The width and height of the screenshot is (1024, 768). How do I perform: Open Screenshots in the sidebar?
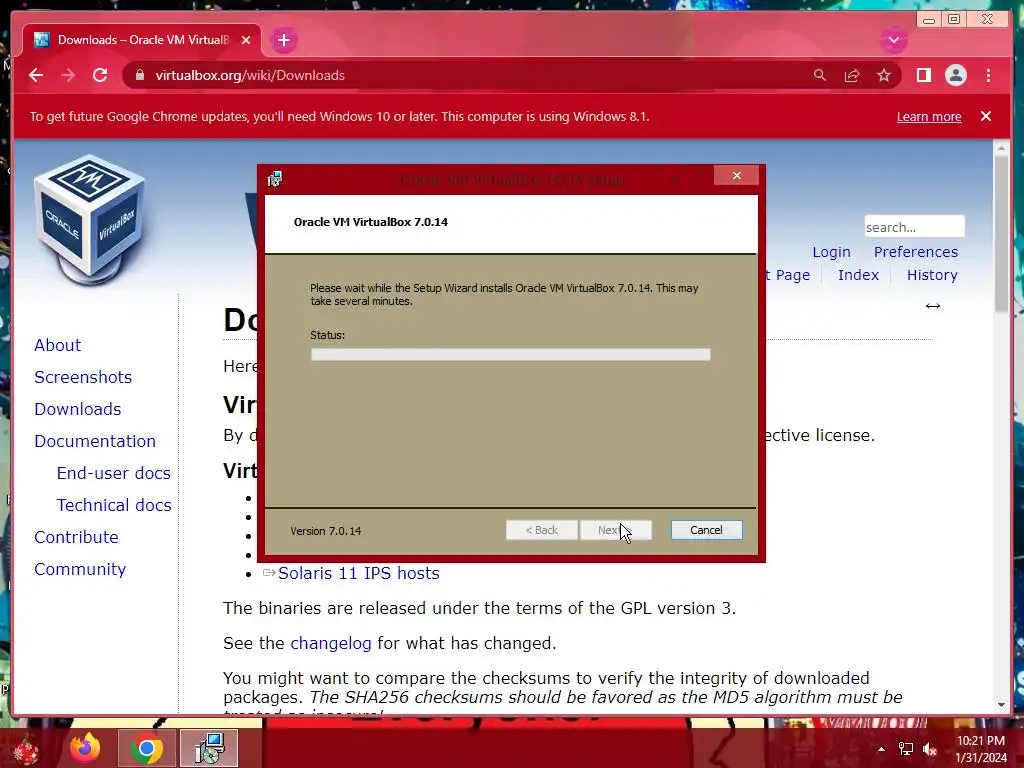[x=83, y=377]
